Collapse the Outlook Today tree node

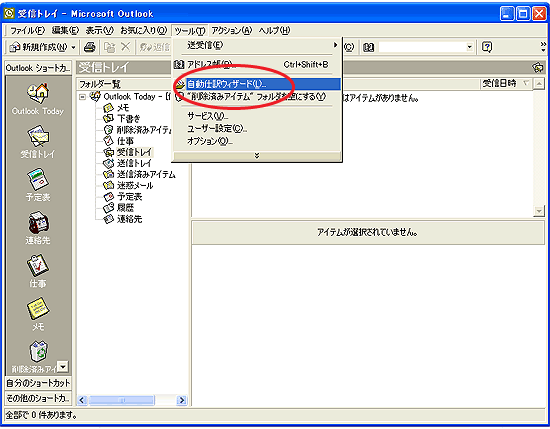point(82,97)
